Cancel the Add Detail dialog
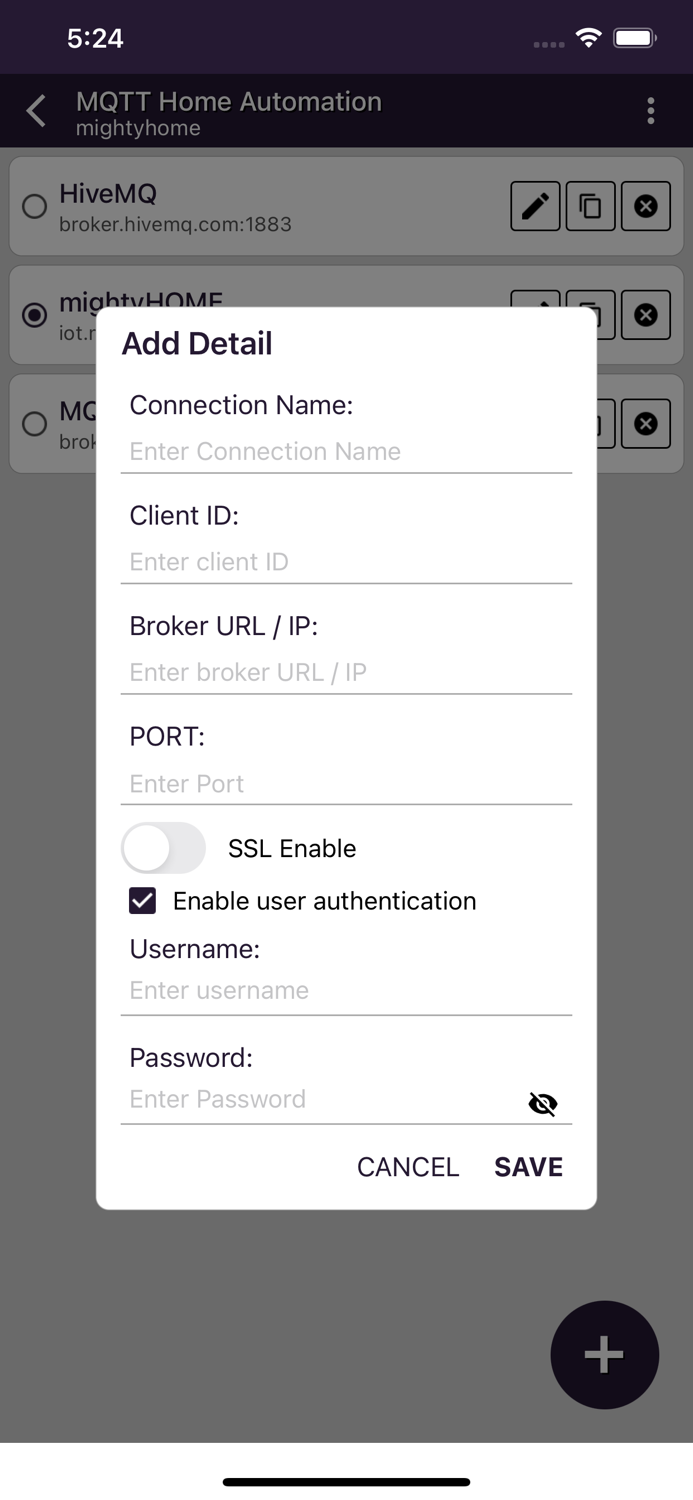The width and height of the screenshot is (693, 1500). [x=407, y=1166]
